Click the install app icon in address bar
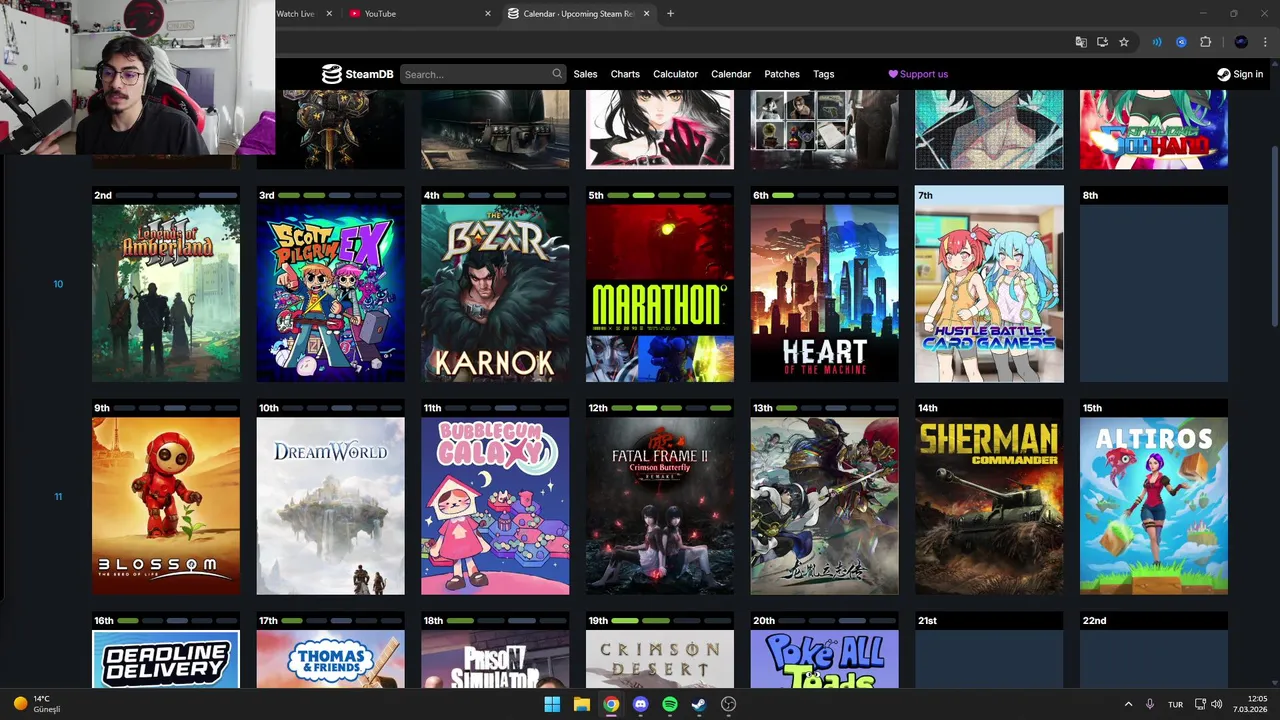Screen dimensions: 1280x720 click(x=1102, y=42)
